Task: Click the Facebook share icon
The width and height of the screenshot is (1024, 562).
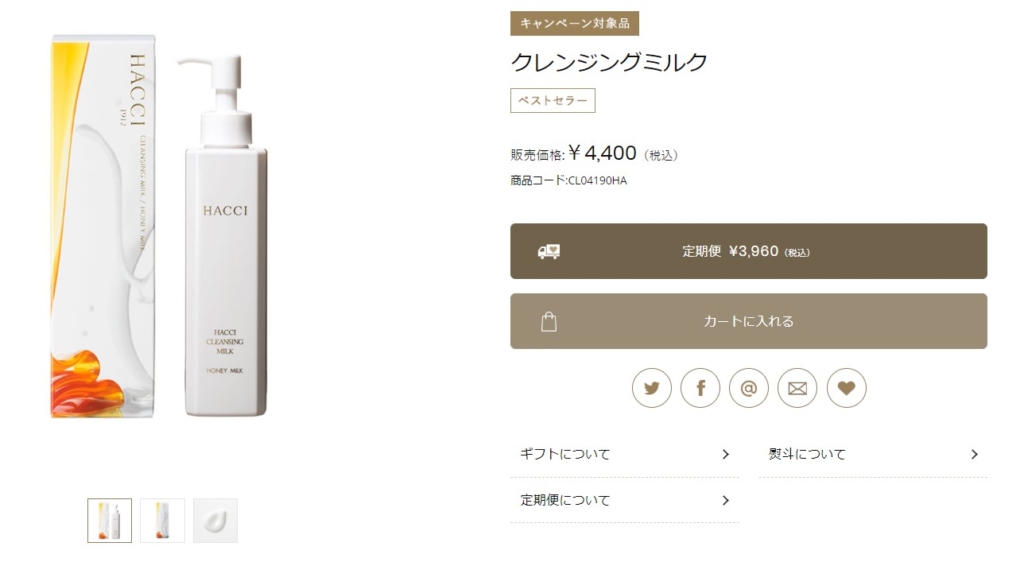Action: (700, 388)
